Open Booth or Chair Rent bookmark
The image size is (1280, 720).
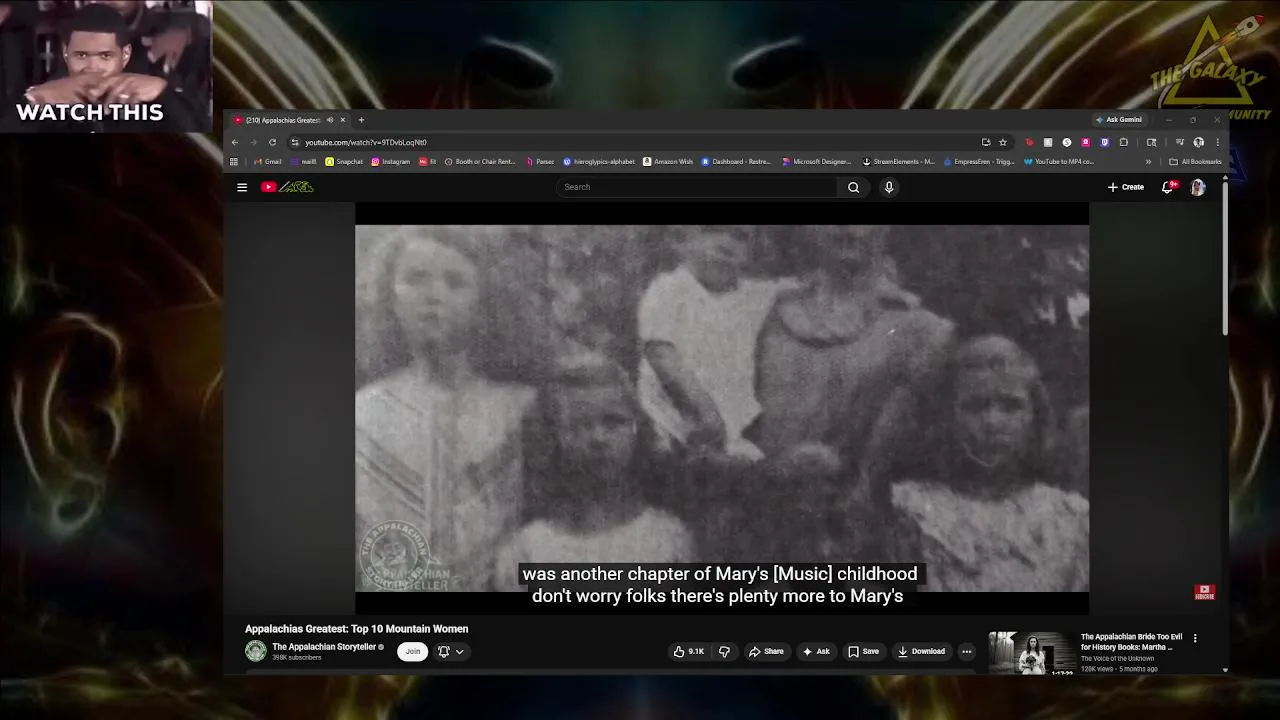point(480,161)
